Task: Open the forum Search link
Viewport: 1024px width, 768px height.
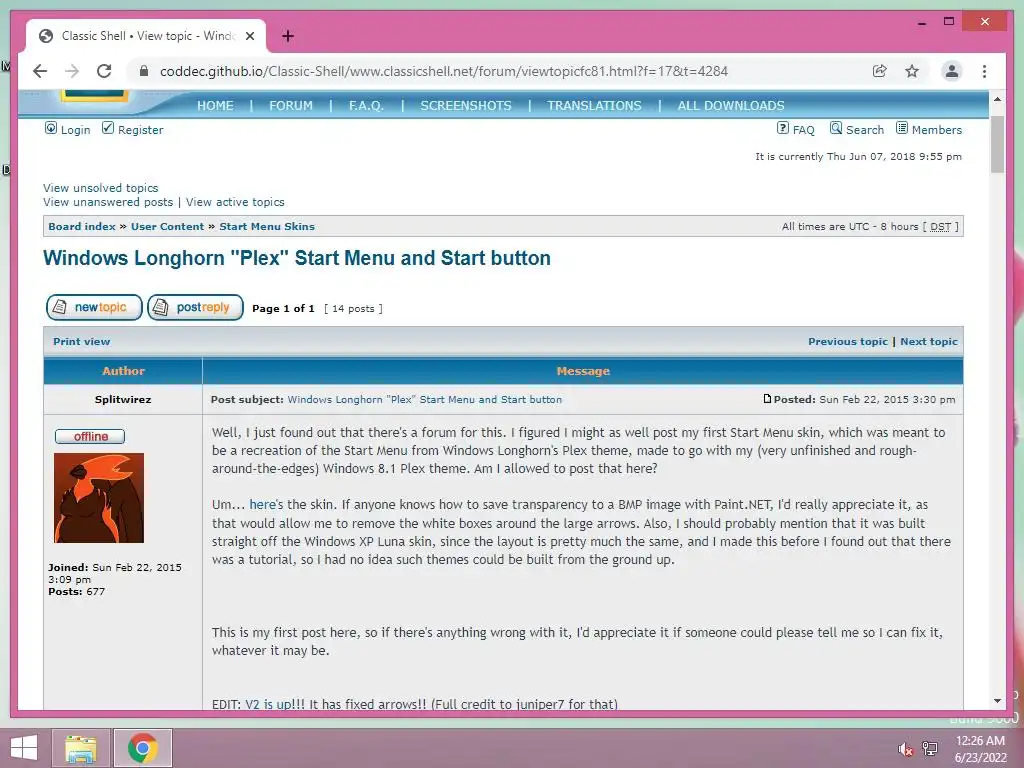Action: coord(865,130)
